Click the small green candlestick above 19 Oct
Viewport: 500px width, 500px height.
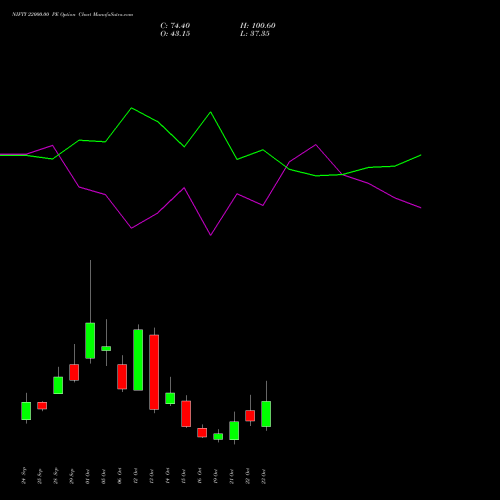click(218, 437)
